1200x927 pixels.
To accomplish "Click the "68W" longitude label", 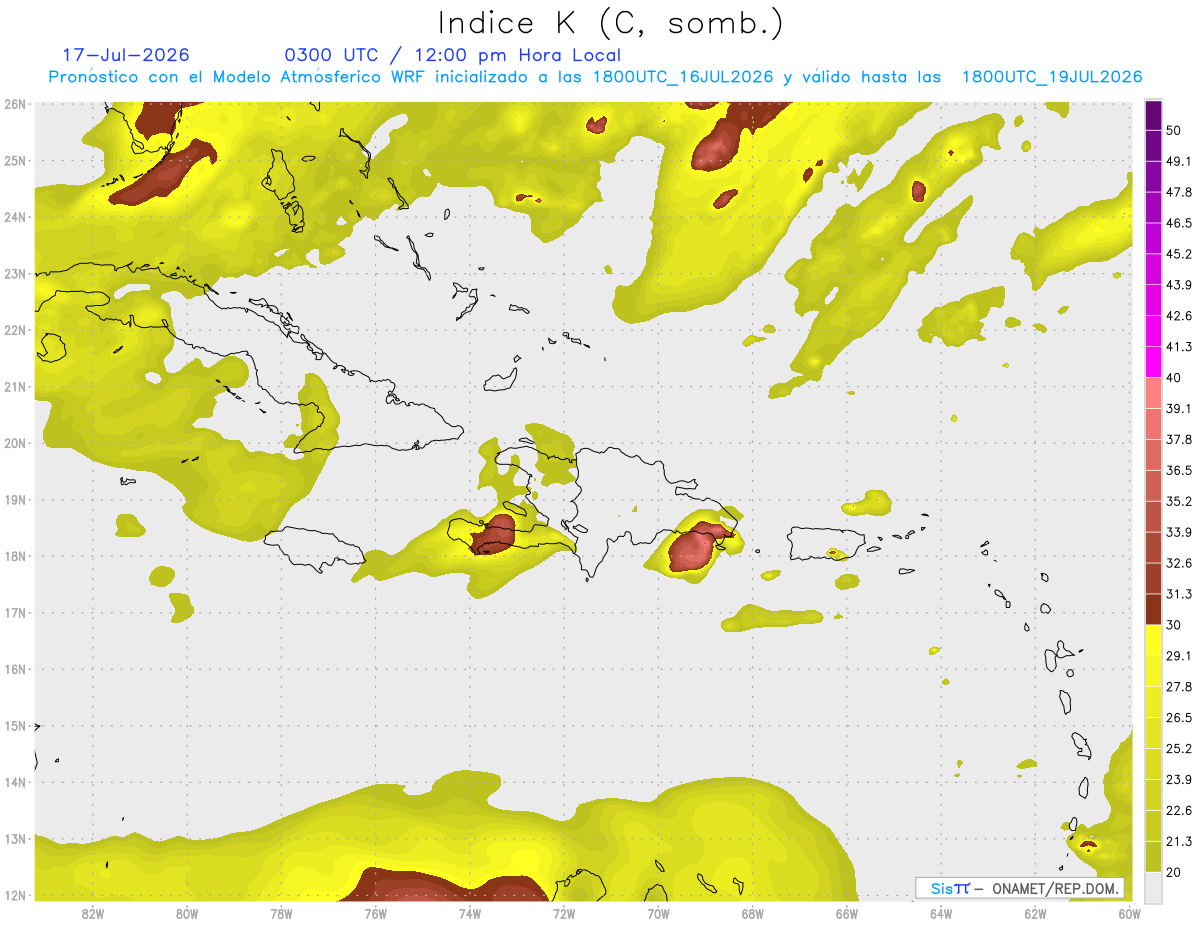I will tap(753, 913).
